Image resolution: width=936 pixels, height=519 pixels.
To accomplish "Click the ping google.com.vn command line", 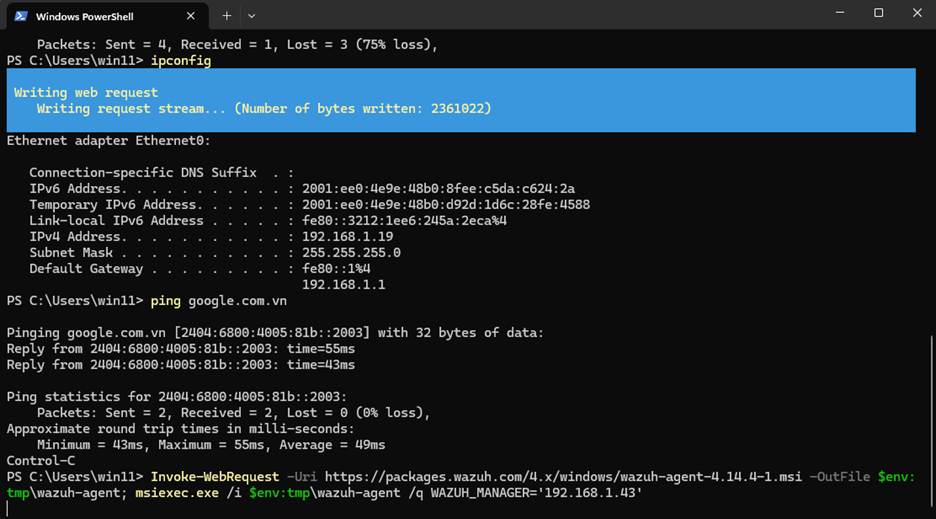I will (218, 301).
